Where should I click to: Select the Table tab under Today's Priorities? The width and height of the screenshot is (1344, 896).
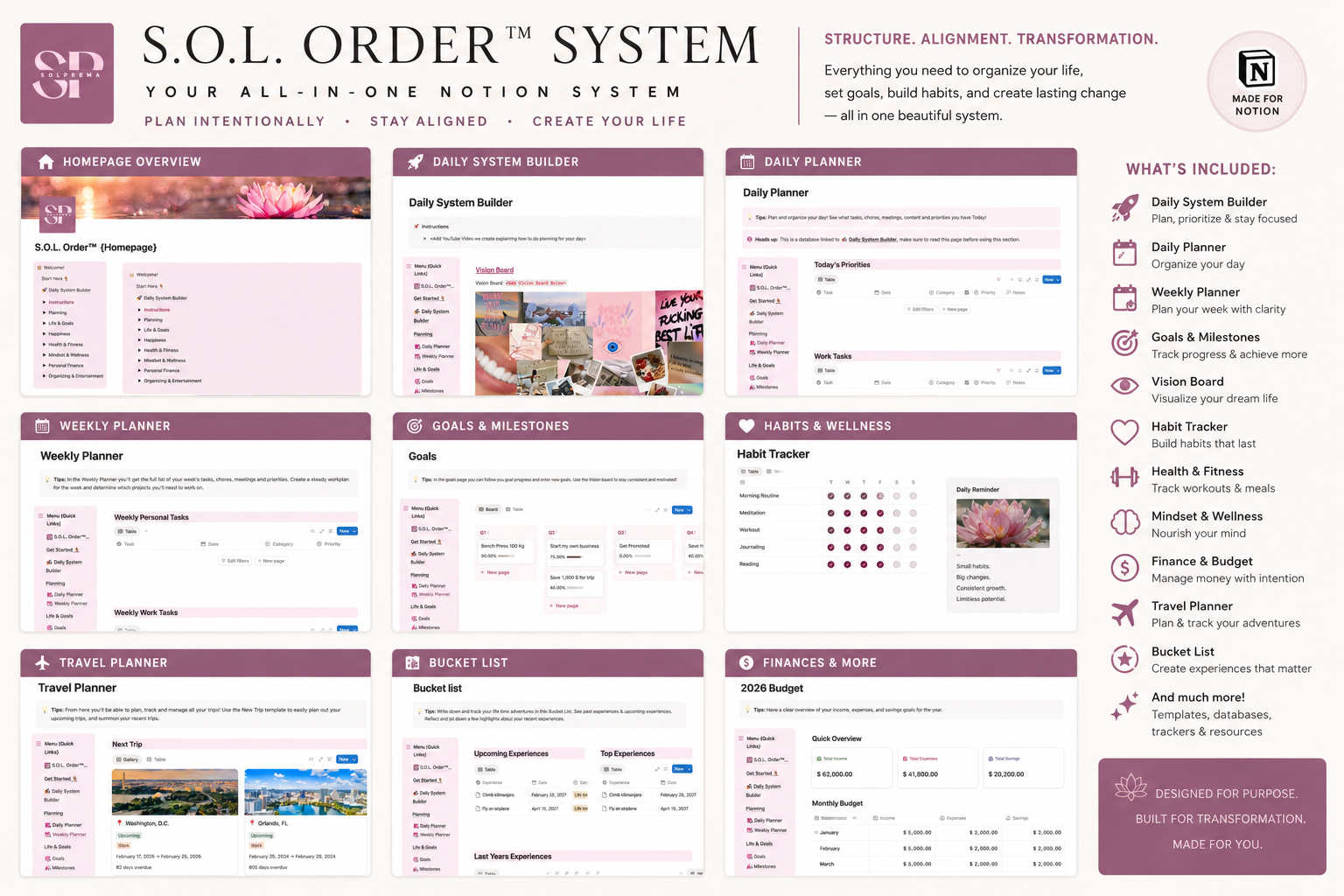pos(827,280)
